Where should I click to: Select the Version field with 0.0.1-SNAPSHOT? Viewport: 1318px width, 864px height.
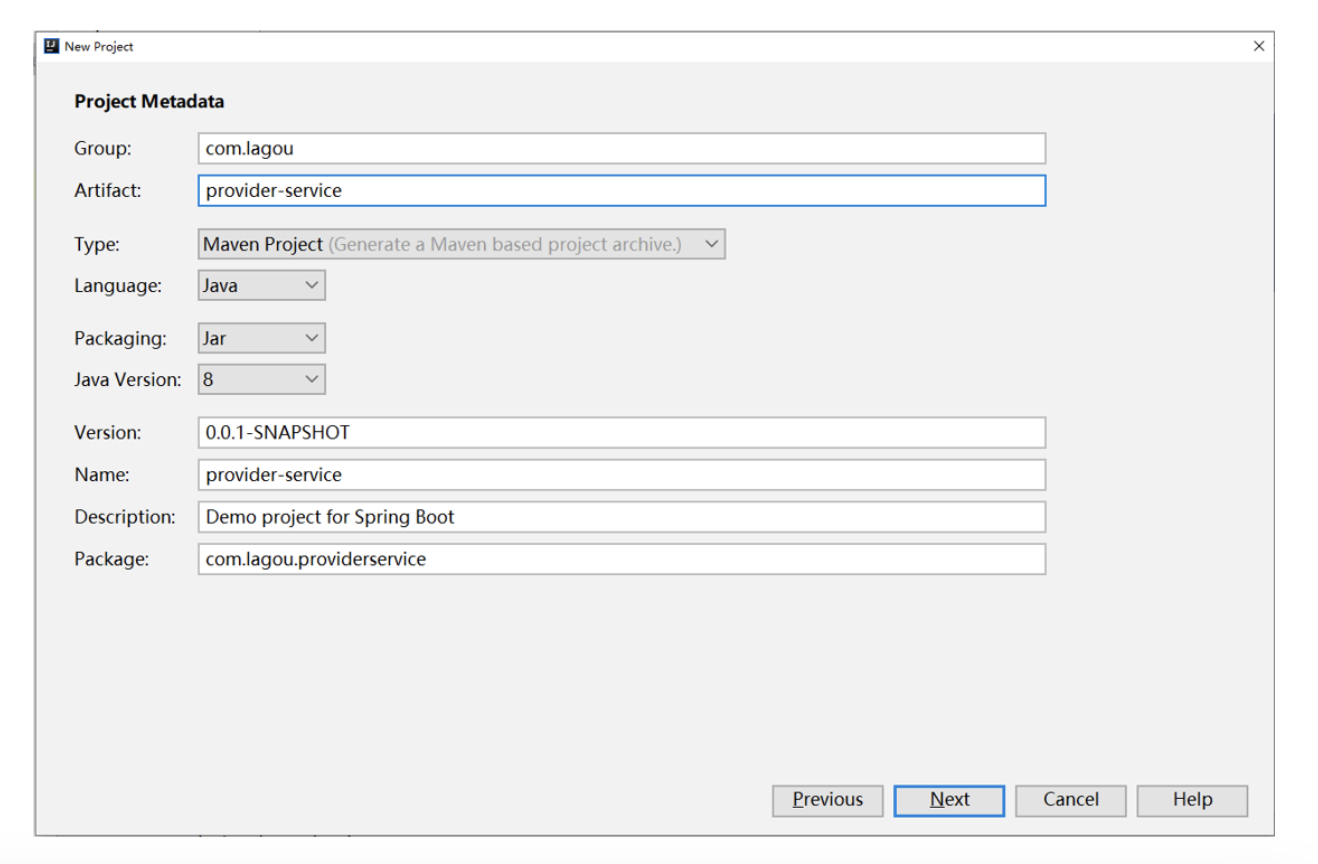621,433
